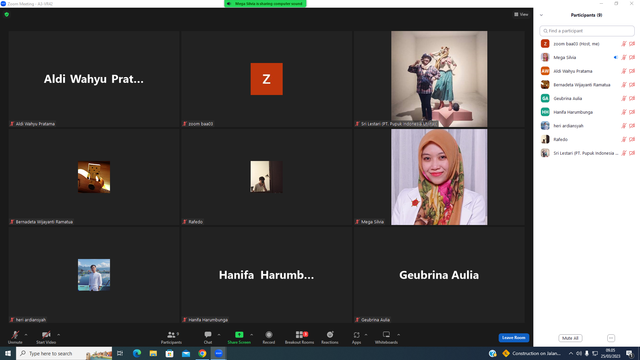The width and height of the screenshot is (640, 360).
Task: Select Mega Silvia's video tile
Action: [x=439, y=177]
